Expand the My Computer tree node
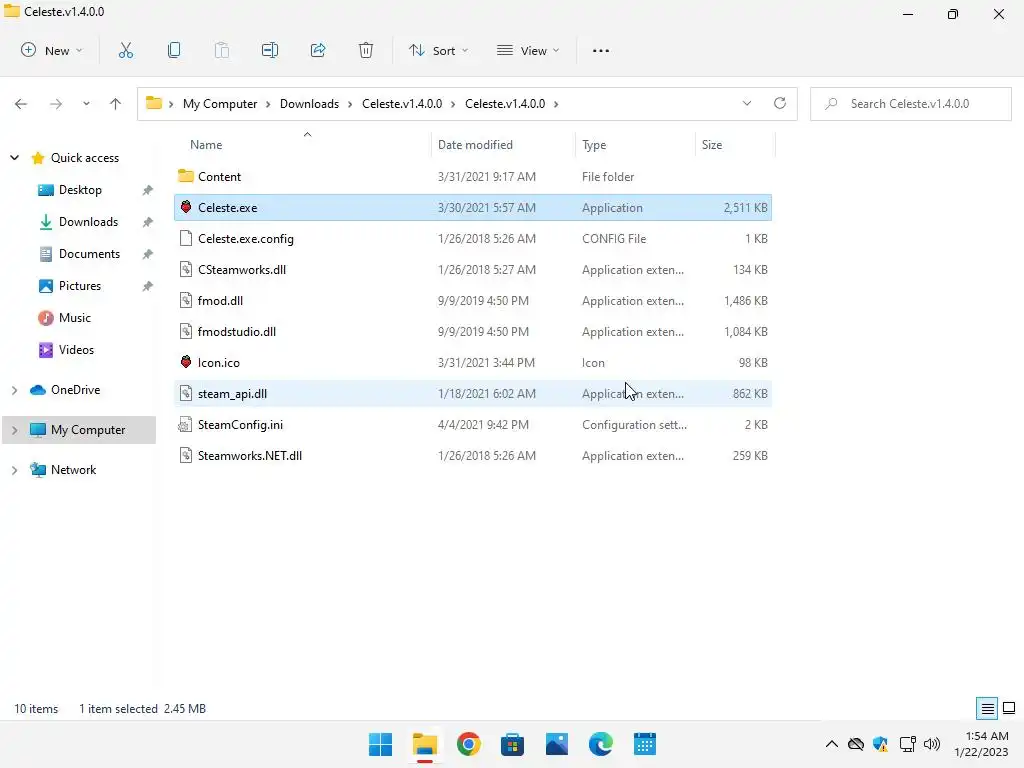This screenshot has height=768, width=1024. tap(14, 430)
